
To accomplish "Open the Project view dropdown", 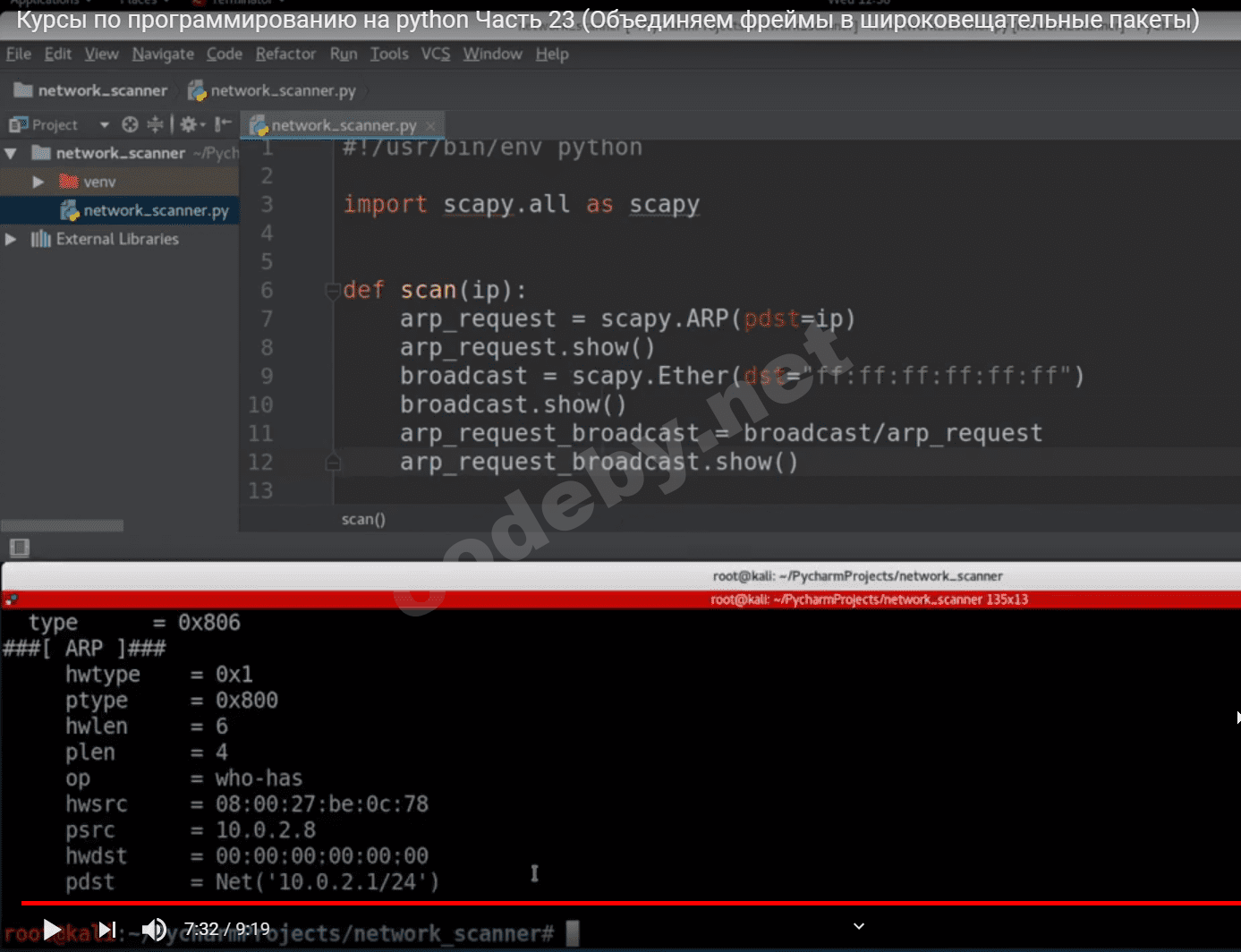I will tap(104, 124).
